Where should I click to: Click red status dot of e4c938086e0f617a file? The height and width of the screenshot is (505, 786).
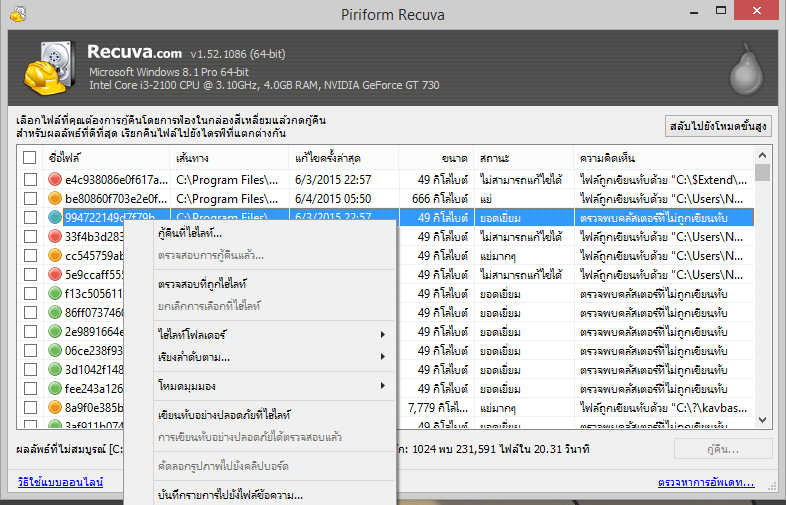click(x=55, y=179)
